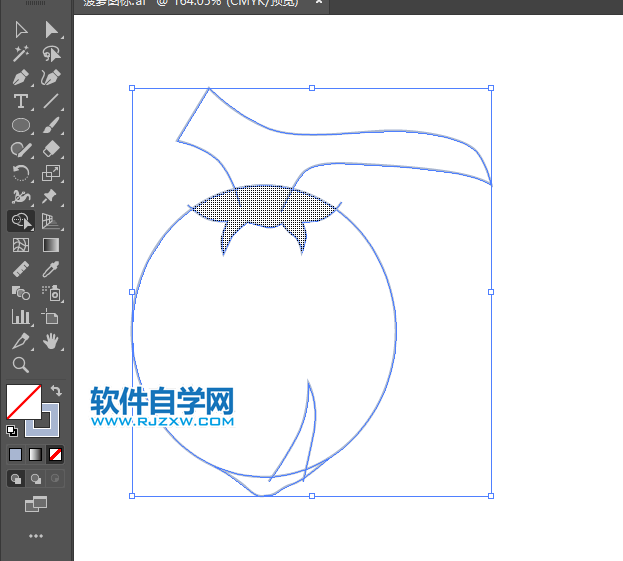Select the Pen tool
The image size is (623, 561).
tap(21, 78)
